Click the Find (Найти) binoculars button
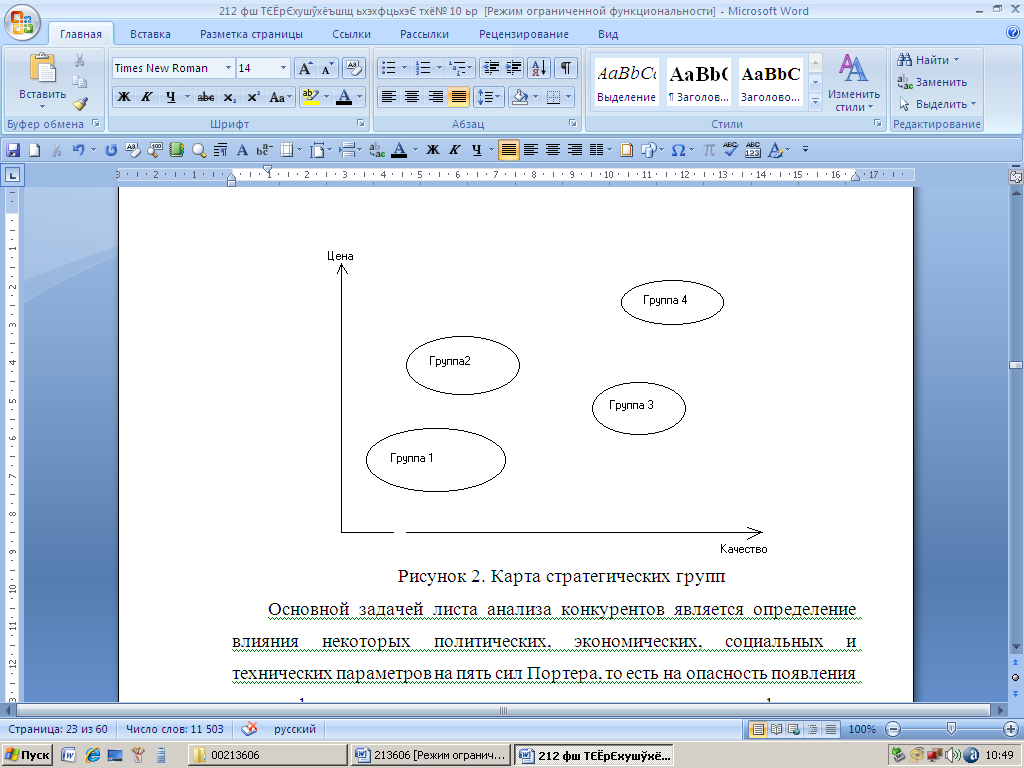Screen dimensions: 1024x768 click(x=929, y=60)
